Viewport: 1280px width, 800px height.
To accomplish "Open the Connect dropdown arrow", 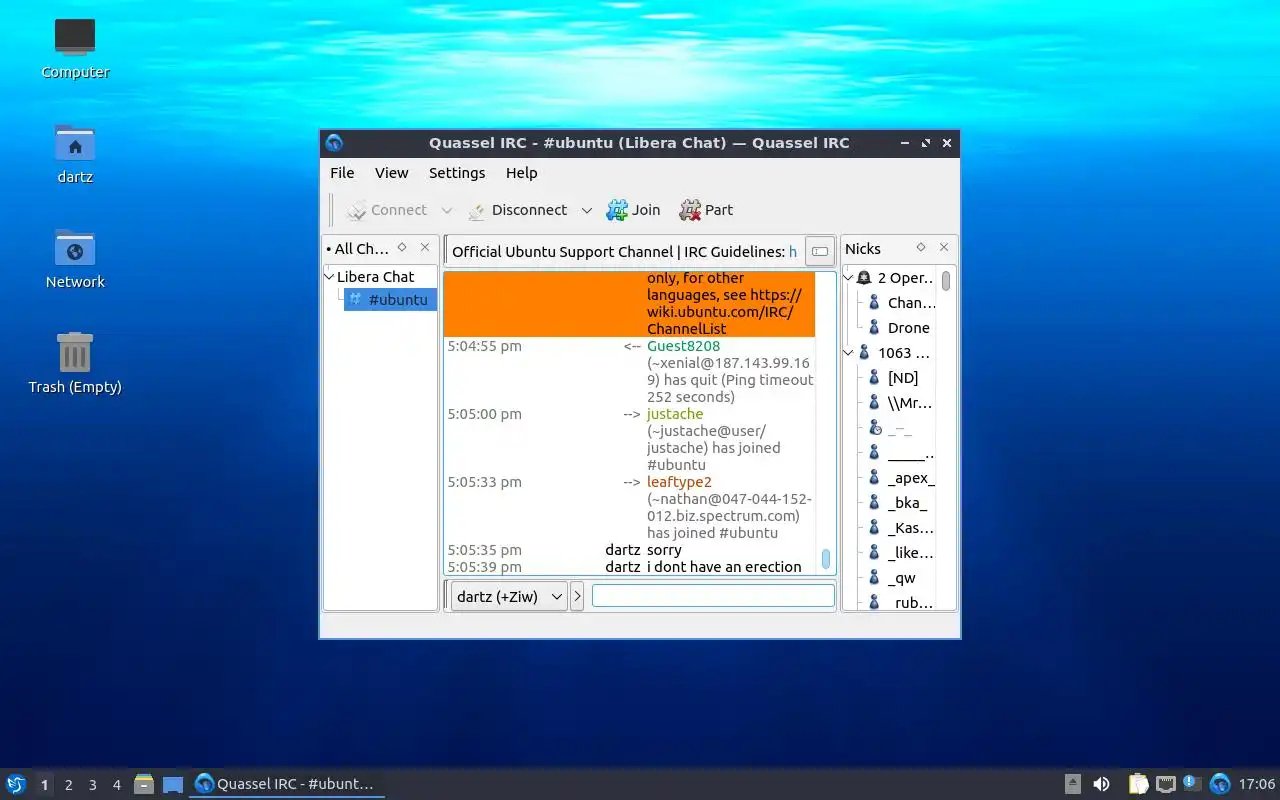I will coord(447,211).
